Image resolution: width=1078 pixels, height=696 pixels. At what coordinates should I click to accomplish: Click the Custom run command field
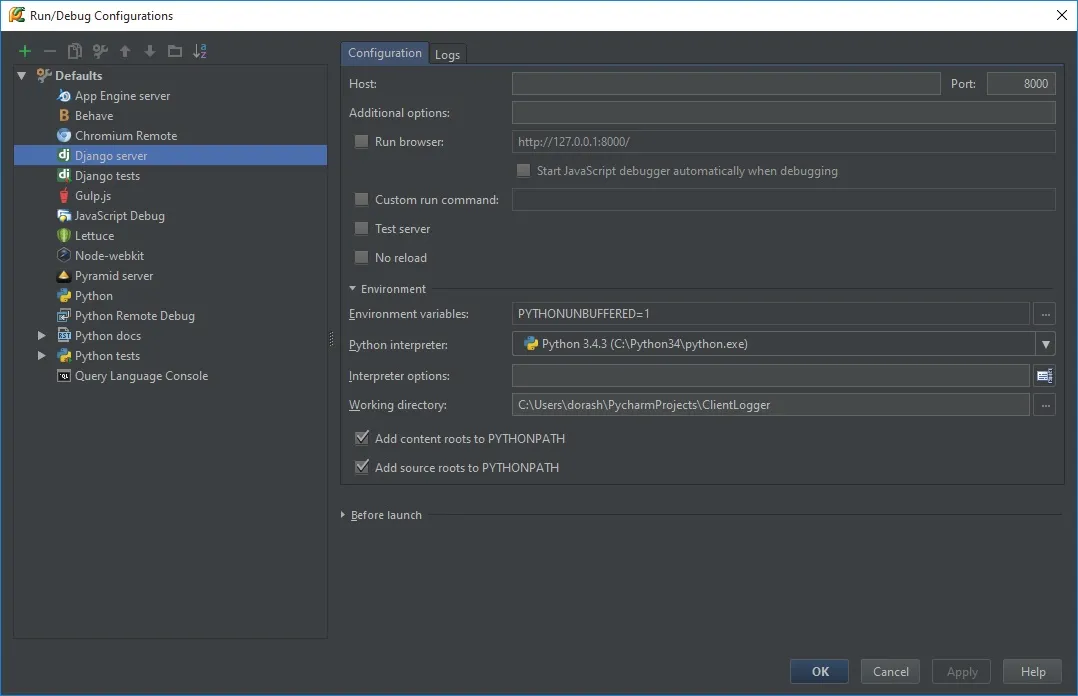[784, 199]
